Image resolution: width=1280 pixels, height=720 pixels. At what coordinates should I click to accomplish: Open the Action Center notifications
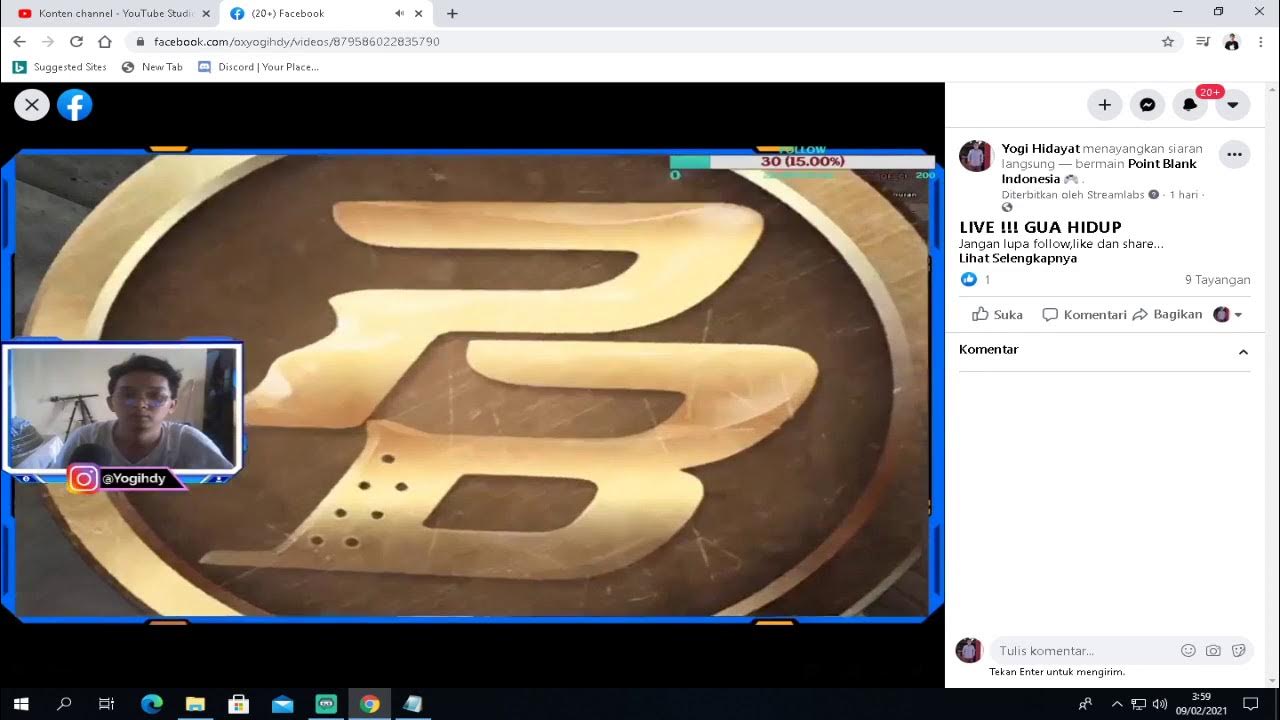pyautogui.click(x=1250, y=704)
